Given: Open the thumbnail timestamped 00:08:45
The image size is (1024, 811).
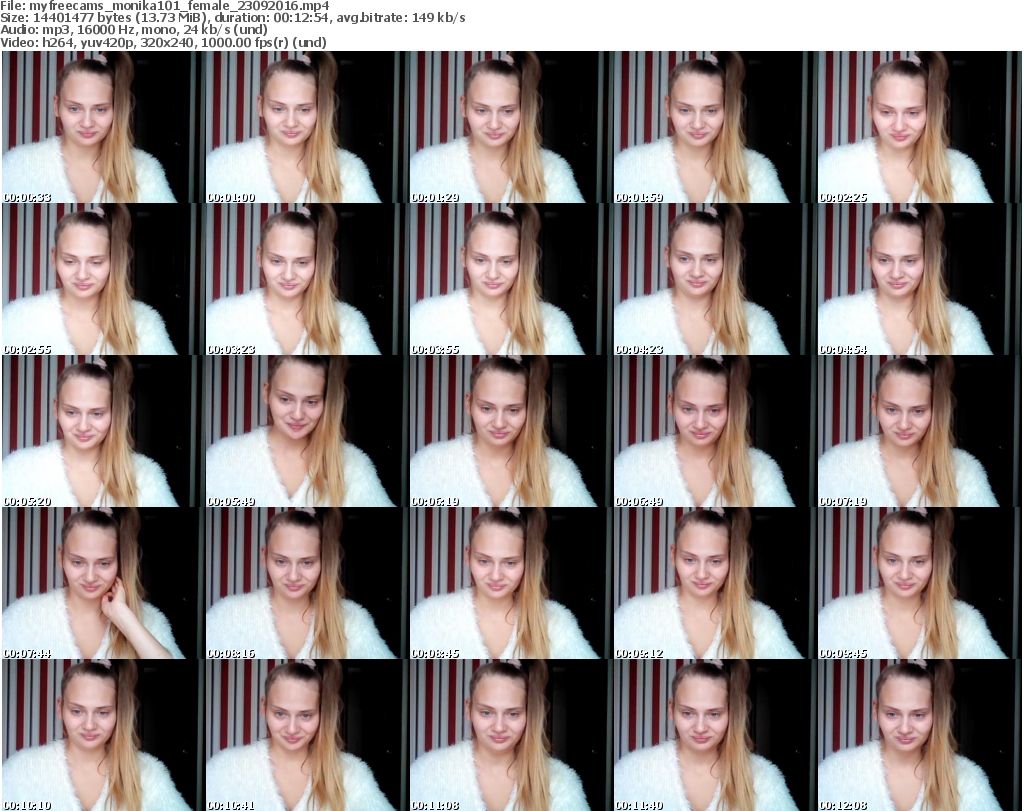Looking at the screenshot, I should (x=510, y=583).
